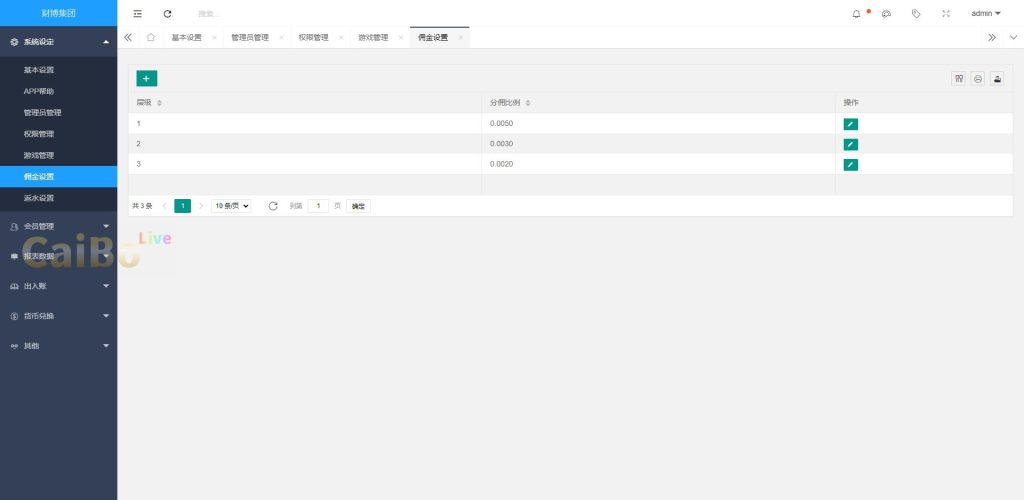This screenshot has width=1024, height=500.
Task: Click the print table icon
Action: (x=978, y=79)
